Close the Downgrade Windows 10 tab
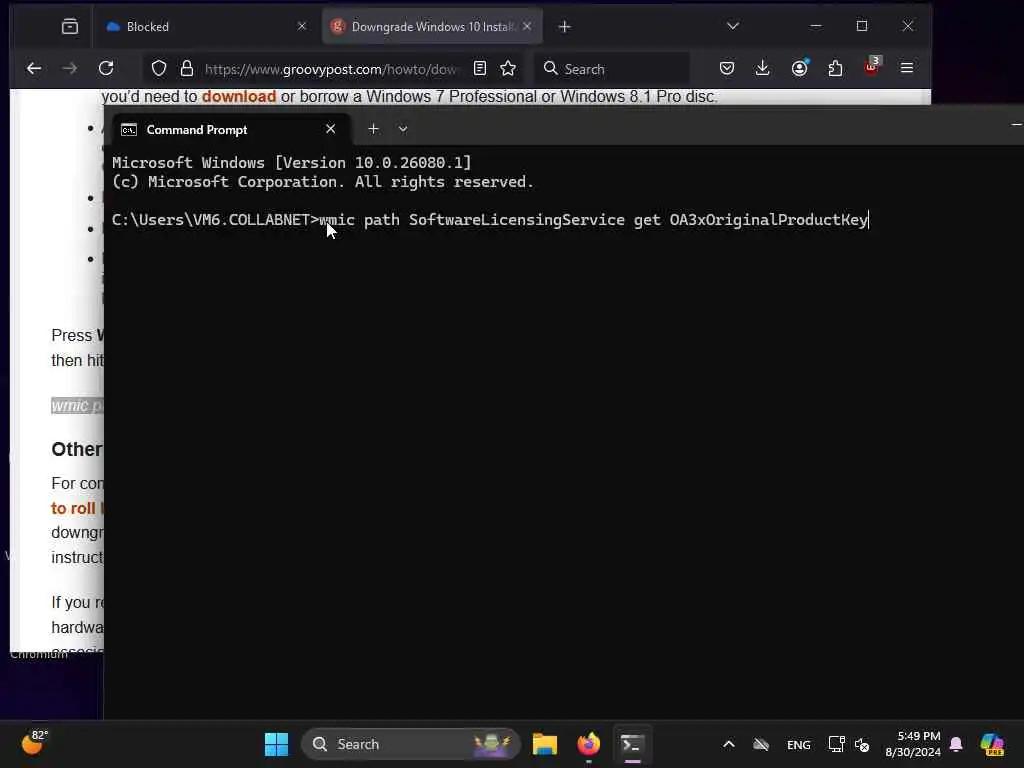1024x768 pixels. 527,26
